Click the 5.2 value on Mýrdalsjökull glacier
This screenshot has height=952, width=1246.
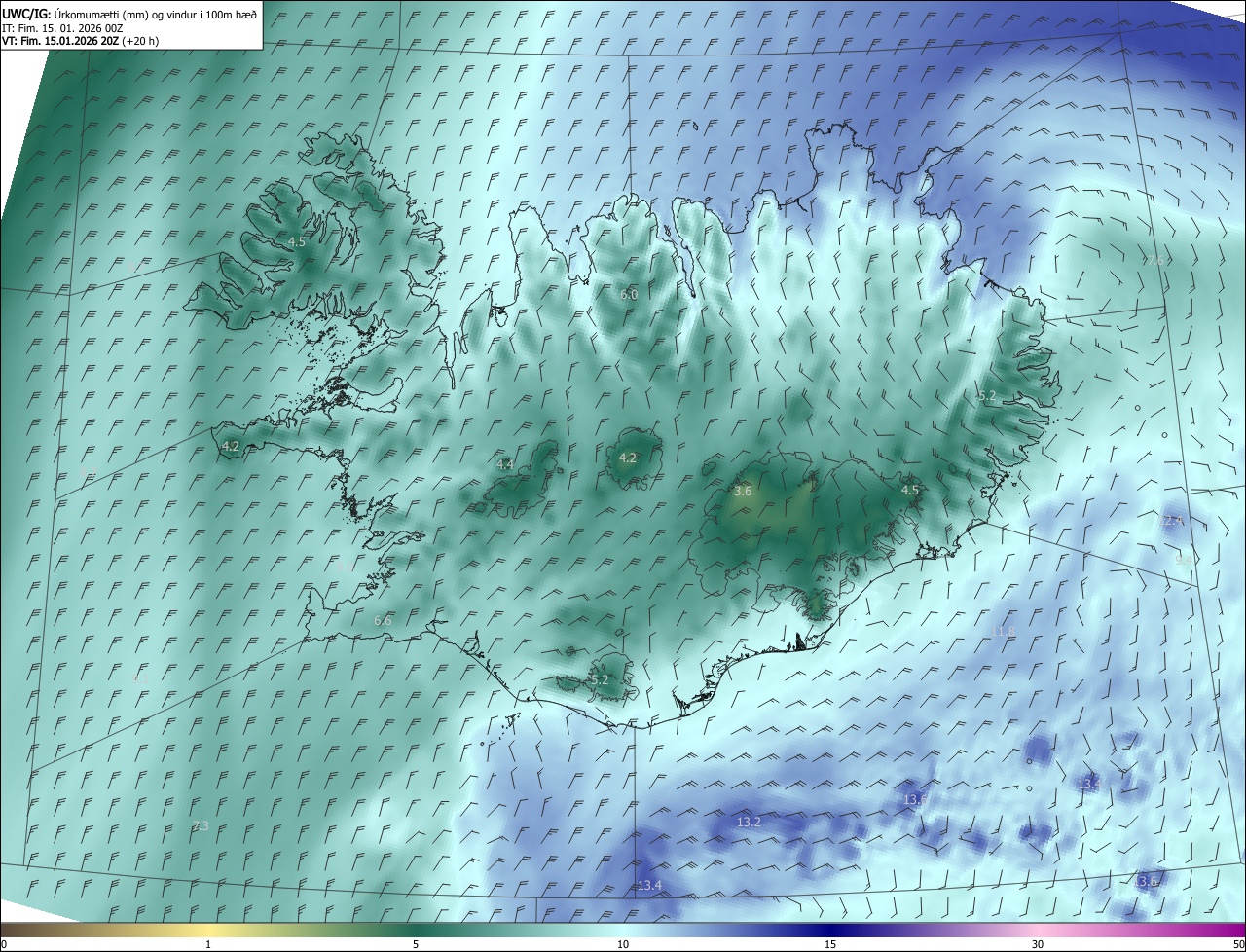(x=599, y=679)
